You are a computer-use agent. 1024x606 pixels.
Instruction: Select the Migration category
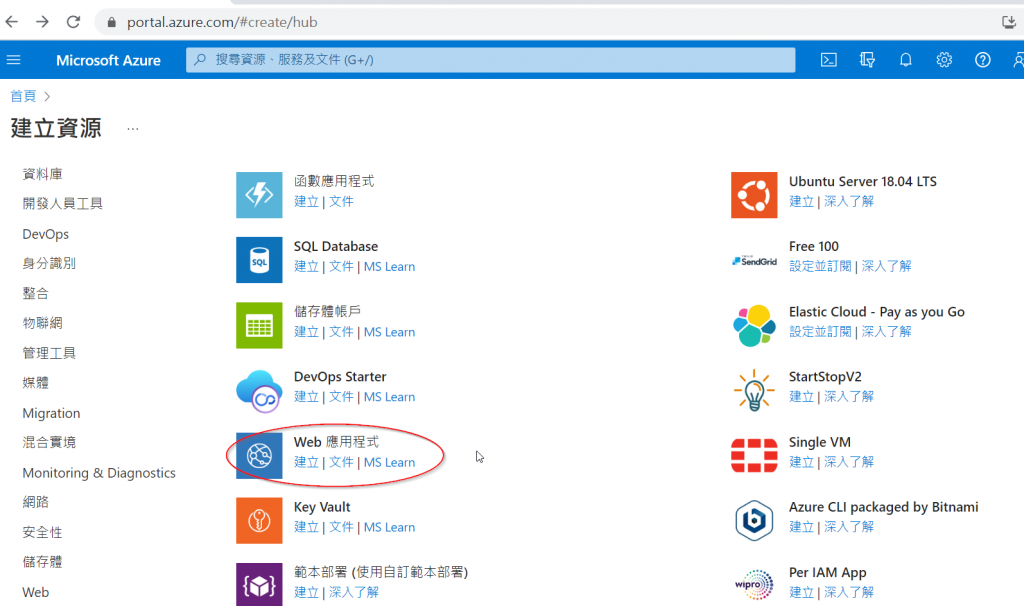tap(51, 413)
